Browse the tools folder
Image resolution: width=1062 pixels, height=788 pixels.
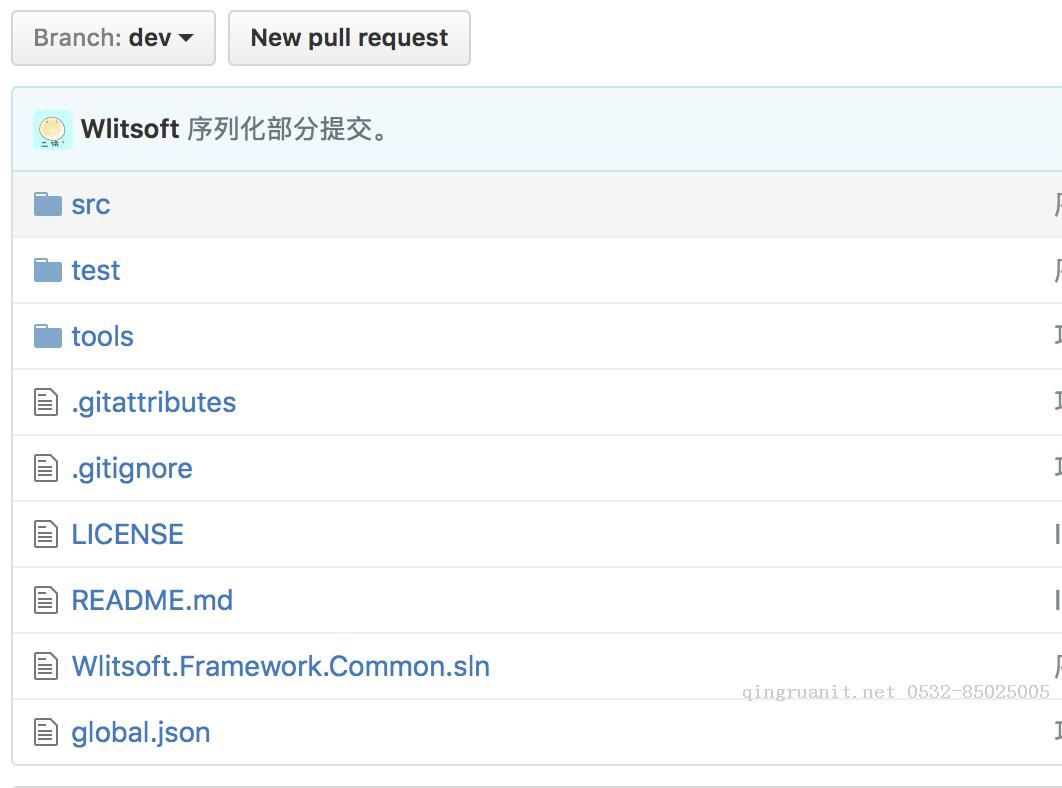103,337
